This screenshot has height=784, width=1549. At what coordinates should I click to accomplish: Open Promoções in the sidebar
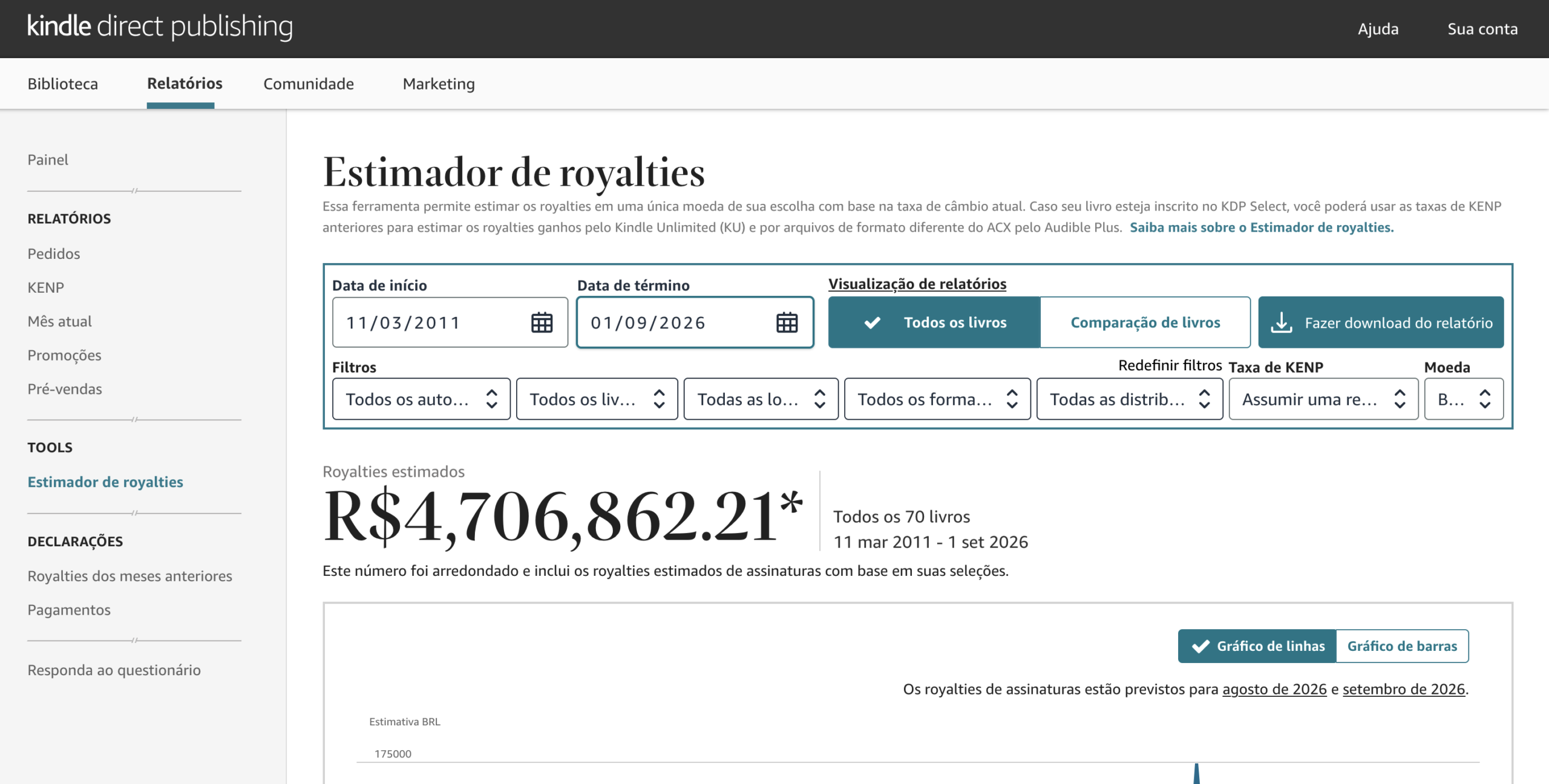[64, 355]
